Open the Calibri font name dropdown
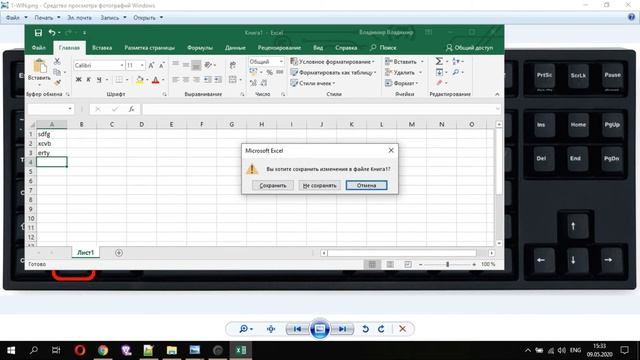Screen dimensions: 640x360 point(122,65)
